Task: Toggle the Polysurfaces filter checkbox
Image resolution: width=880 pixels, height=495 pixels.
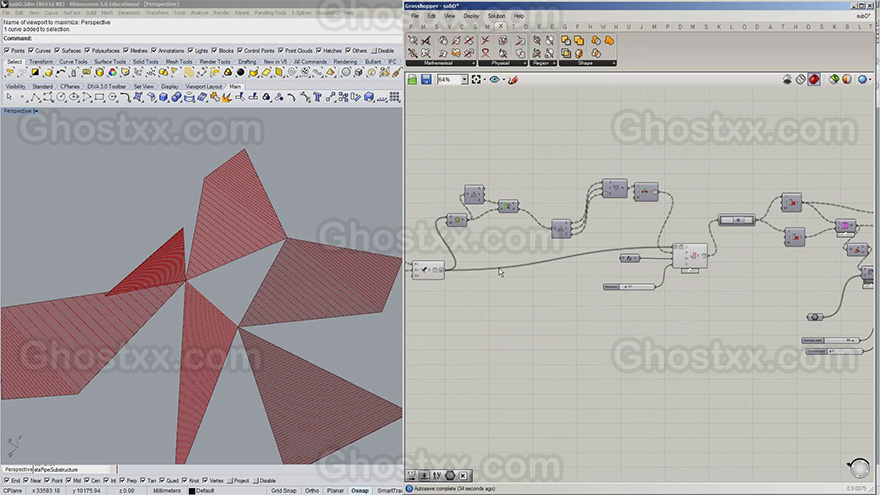Action: pyautogui.click(x=88, y=51)
